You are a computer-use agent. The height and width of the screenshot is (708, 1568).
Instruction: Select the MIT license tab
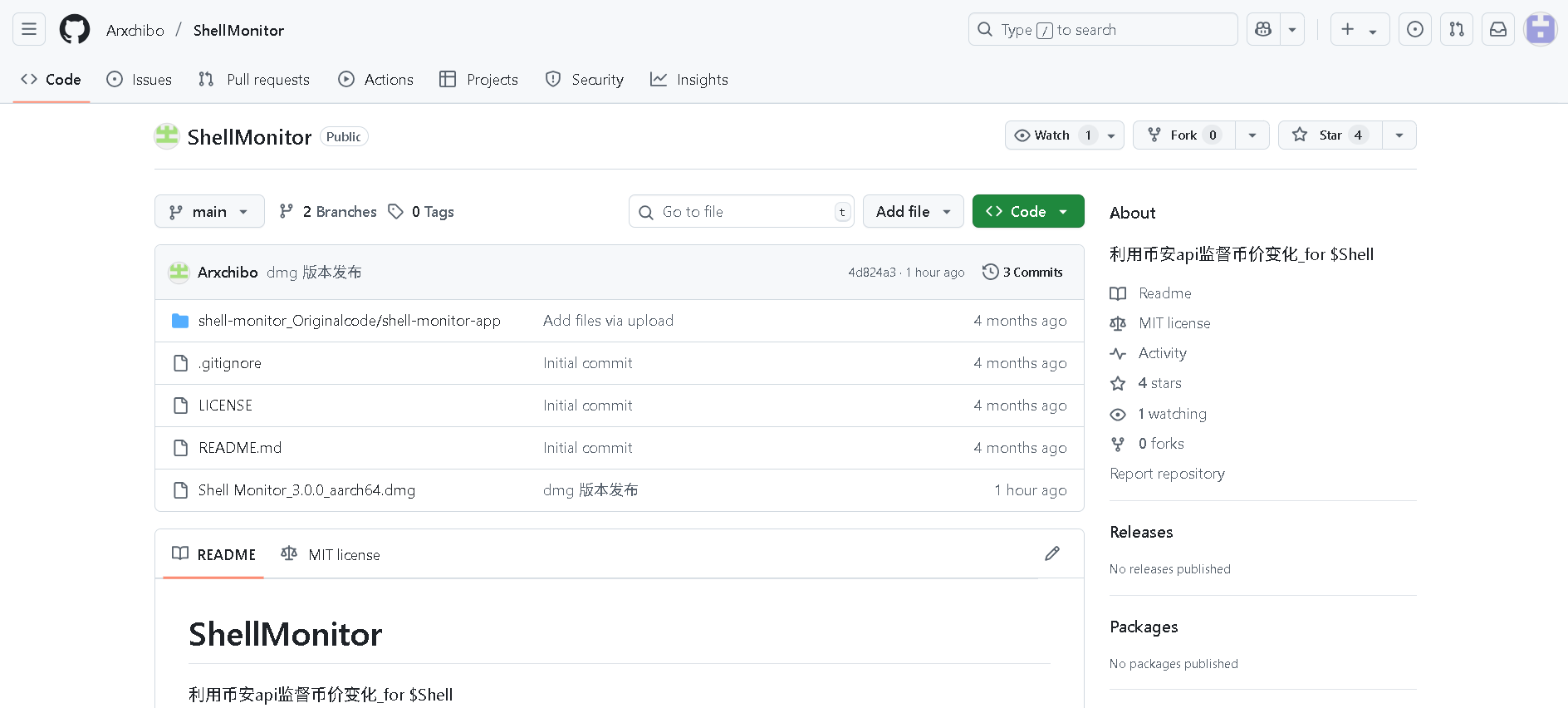click(x=331, y=554)
